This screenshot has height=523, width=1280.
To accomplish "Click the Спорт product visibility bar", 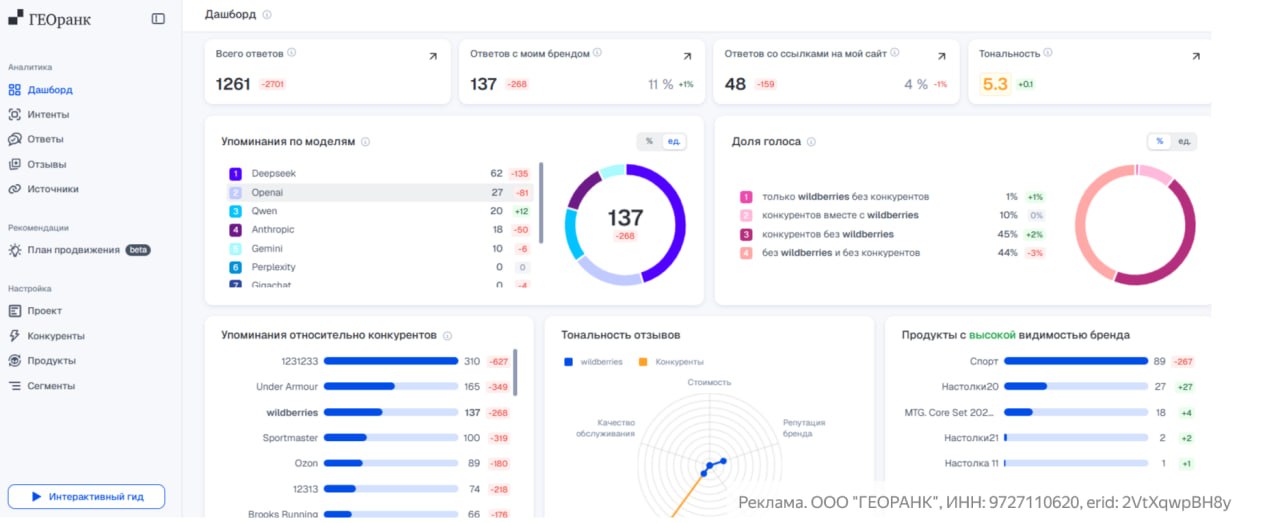I will point(1076,361).
